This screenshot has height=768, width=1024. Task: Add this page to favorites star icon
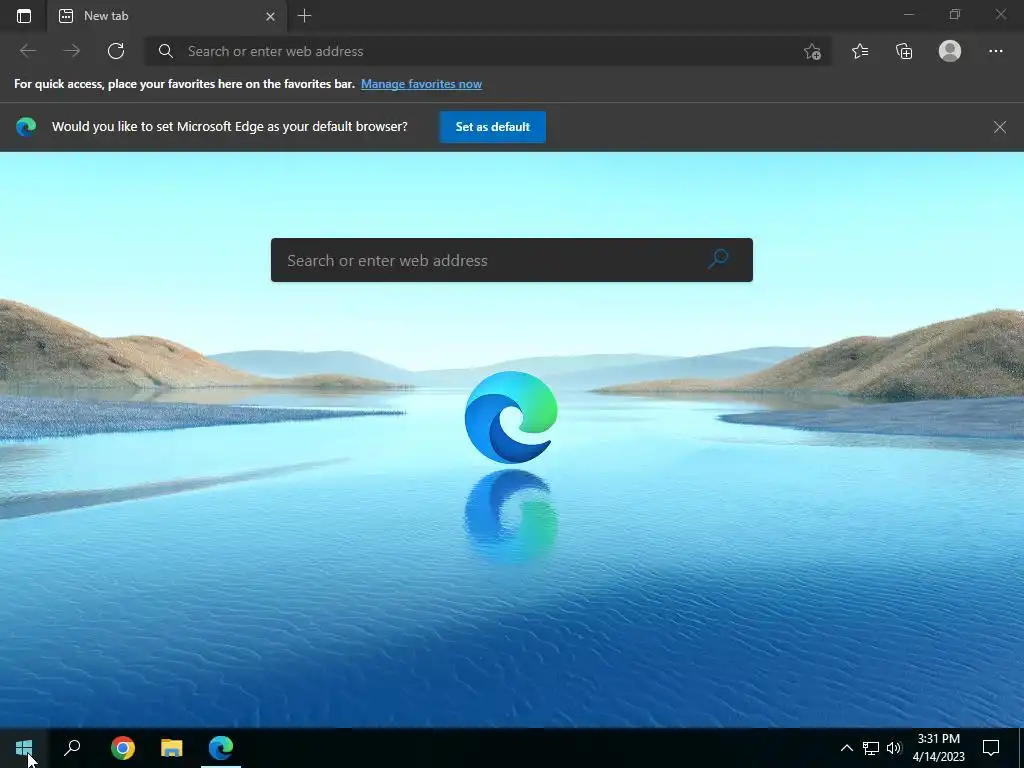click(x=812, y=51)
